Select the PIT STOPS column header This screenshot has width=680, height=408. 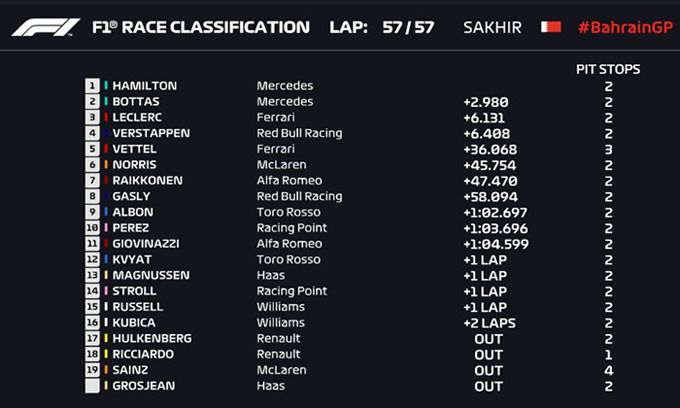(608, 69)
